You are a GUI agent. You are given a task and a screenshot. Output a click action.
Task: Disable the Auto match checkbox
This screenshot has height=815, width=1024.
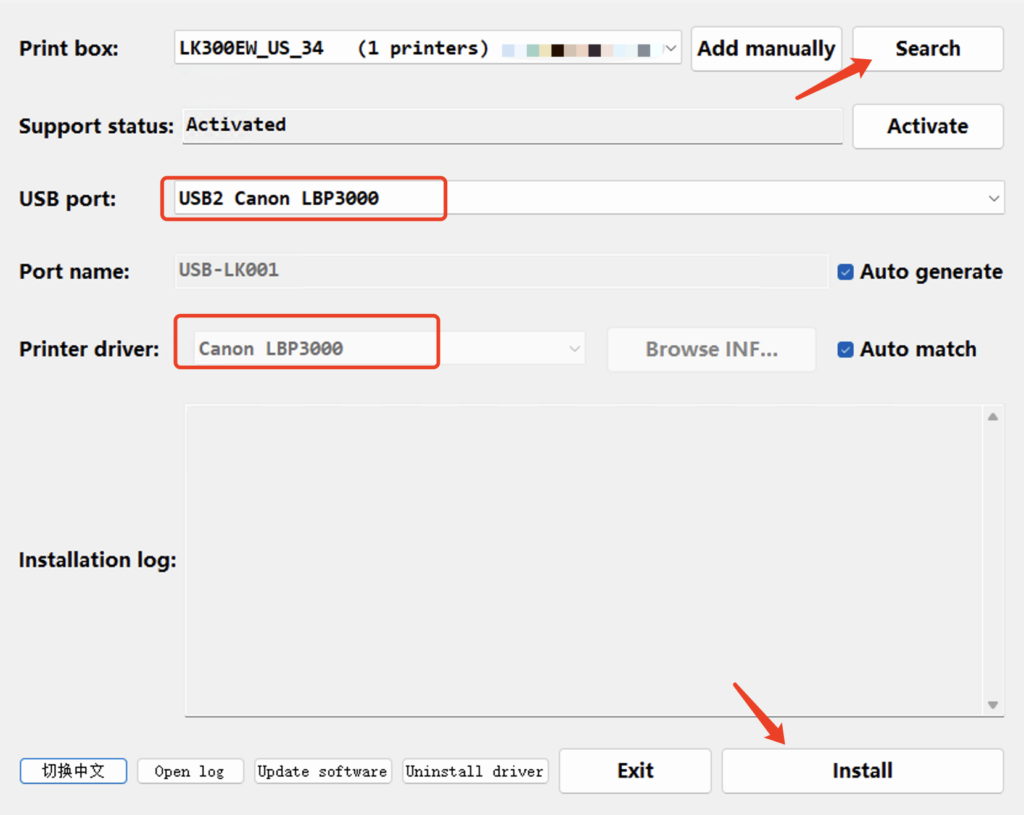[x=846, y=350]
